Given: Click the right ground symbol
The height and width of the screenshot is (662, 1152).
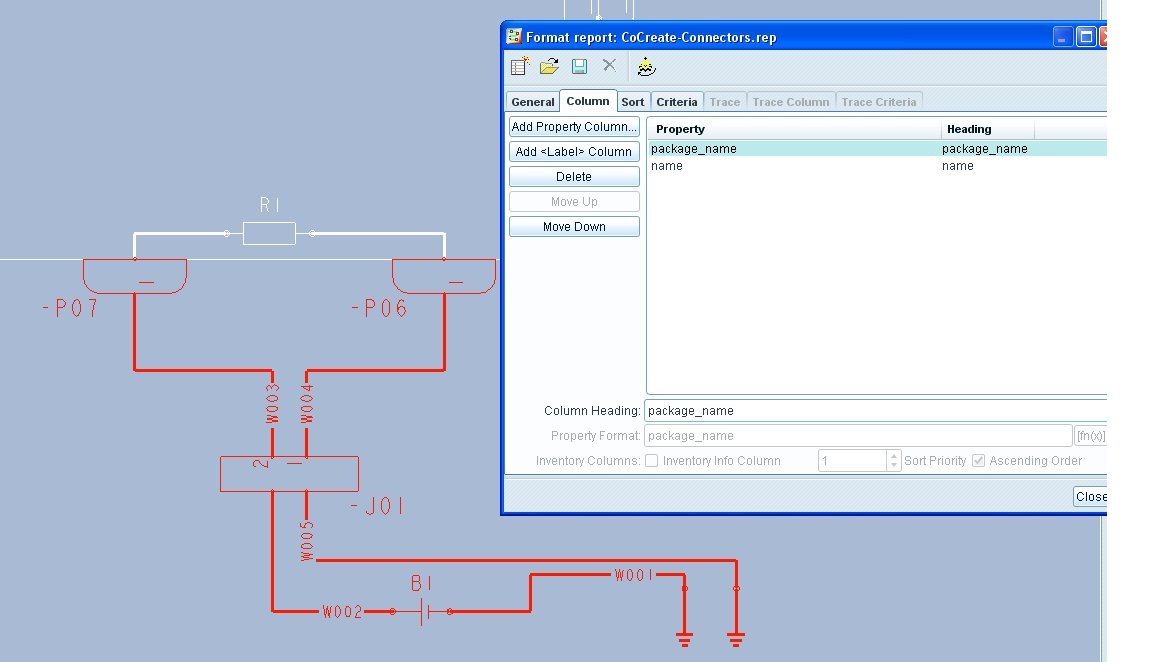Looking at the screenshot, I should tap(736, 639).
